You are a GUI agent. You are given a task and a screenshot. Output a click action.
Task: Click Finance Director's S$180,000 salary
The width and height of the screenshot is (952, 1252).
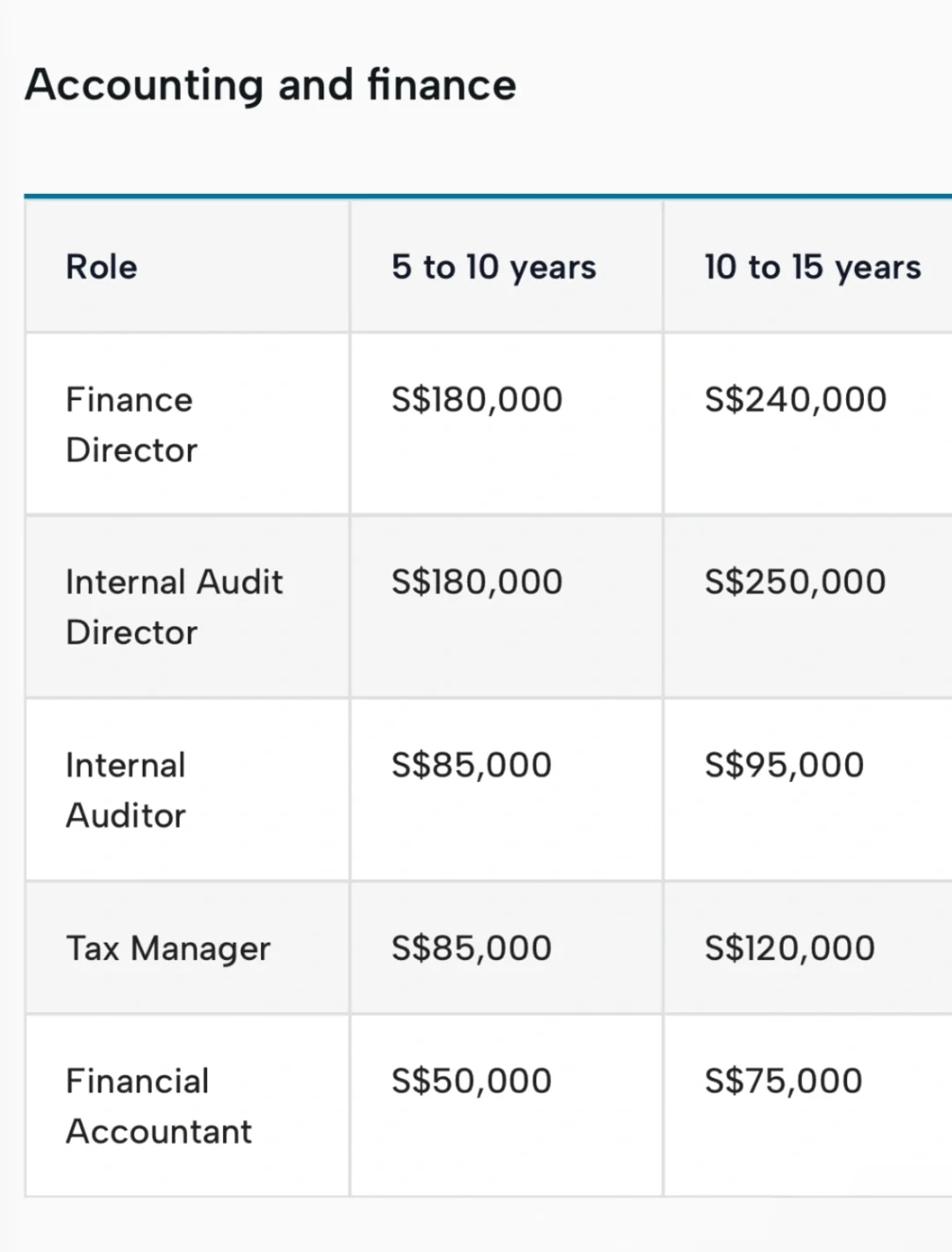pyautogui.click(x=477, y=400)
